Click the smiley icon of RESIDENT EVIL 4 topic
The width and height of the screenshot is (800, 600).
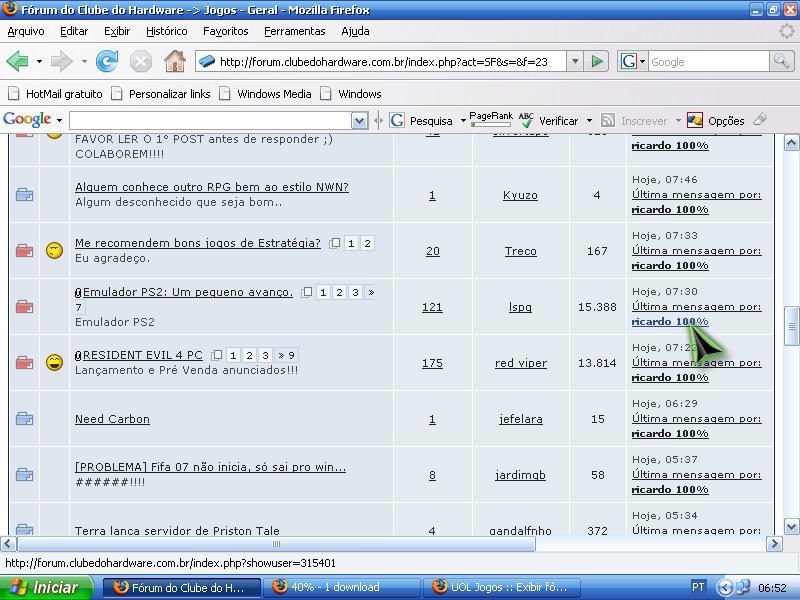click(55, 362)
